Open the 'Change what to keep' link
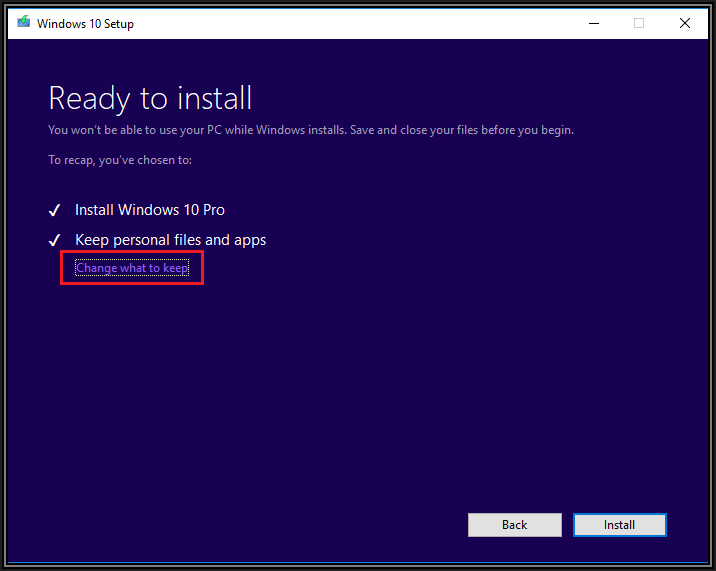Image resolution: width=716 pixels, height=571 pixels. (132, 268)
